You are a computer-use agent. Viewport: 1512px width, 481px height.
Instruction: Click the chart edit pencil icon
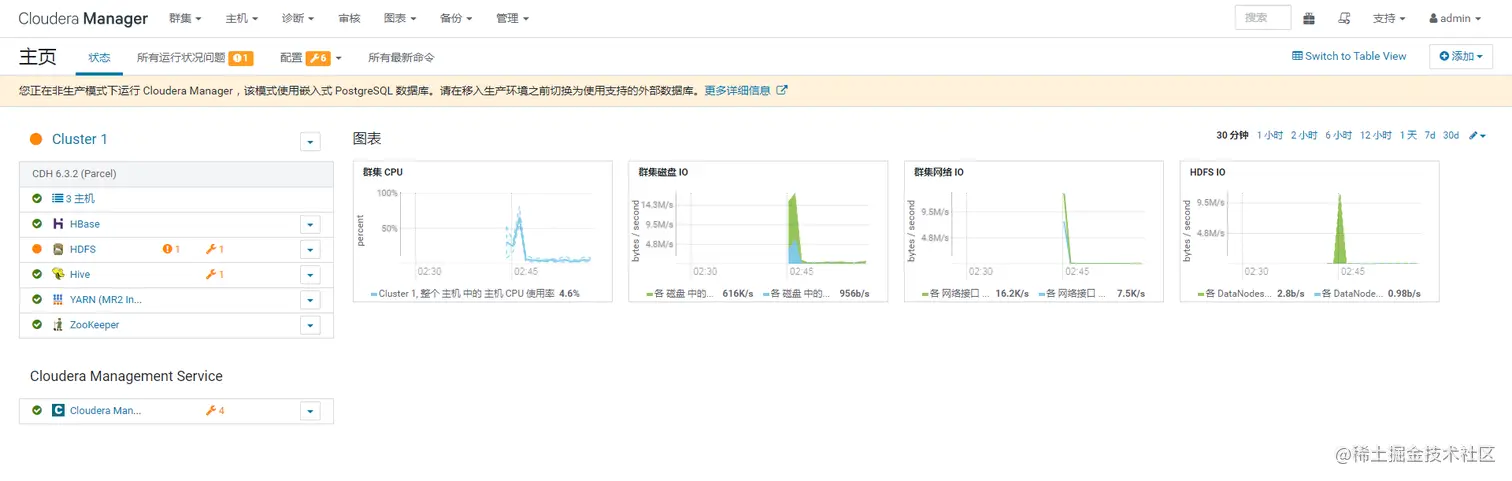pyautogui.click(x=1477, y=135)
